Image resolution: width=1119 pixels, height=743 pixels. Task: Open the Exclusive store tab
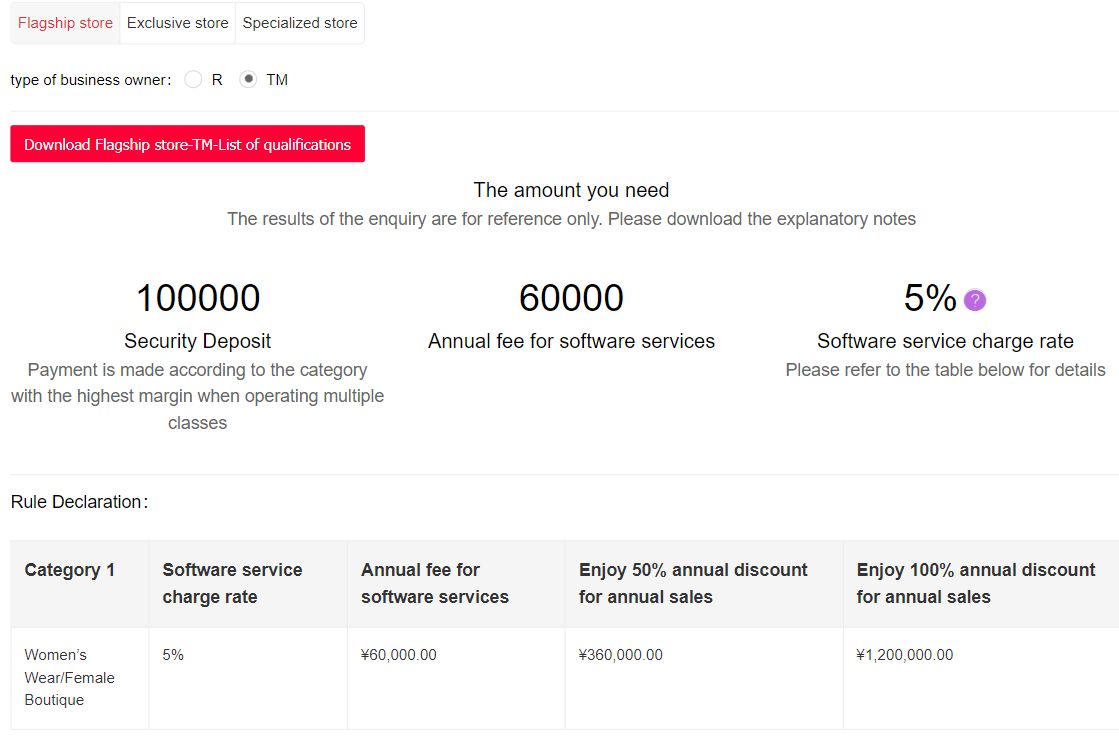pos(177,23)
